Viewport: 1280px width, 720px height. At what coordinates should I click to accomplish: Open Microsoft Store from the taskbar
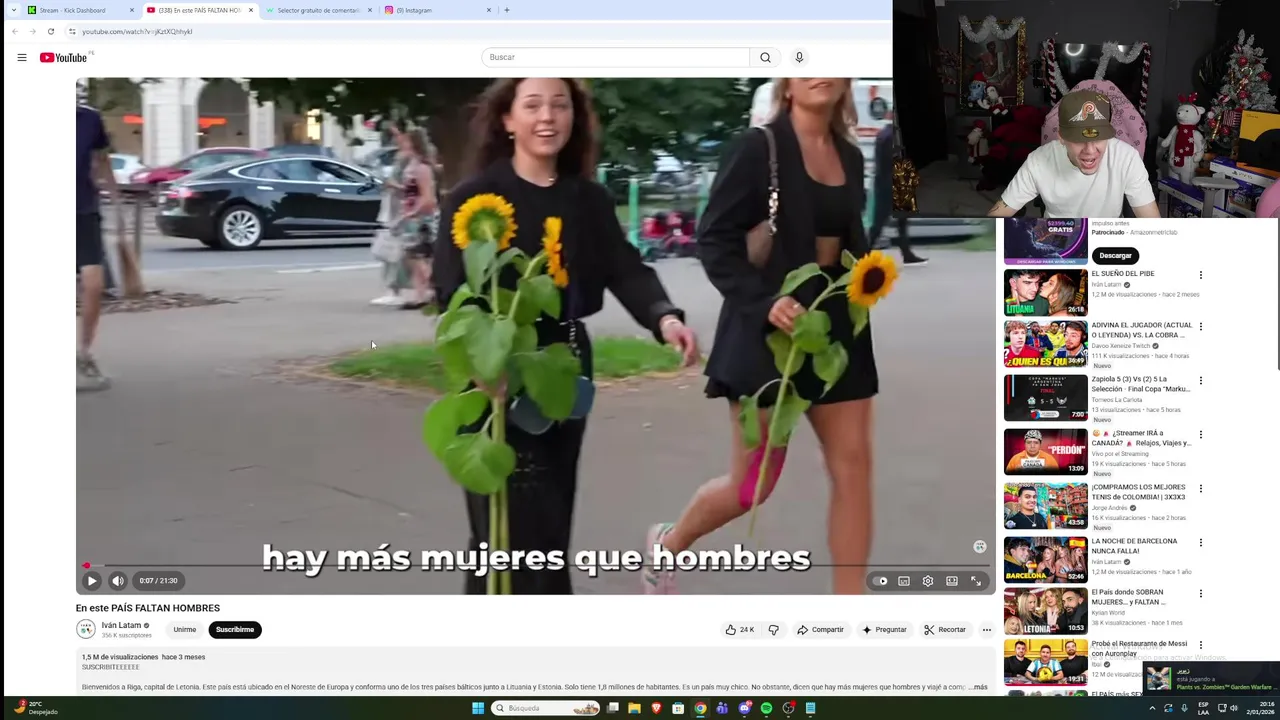(x=678, y=709)
